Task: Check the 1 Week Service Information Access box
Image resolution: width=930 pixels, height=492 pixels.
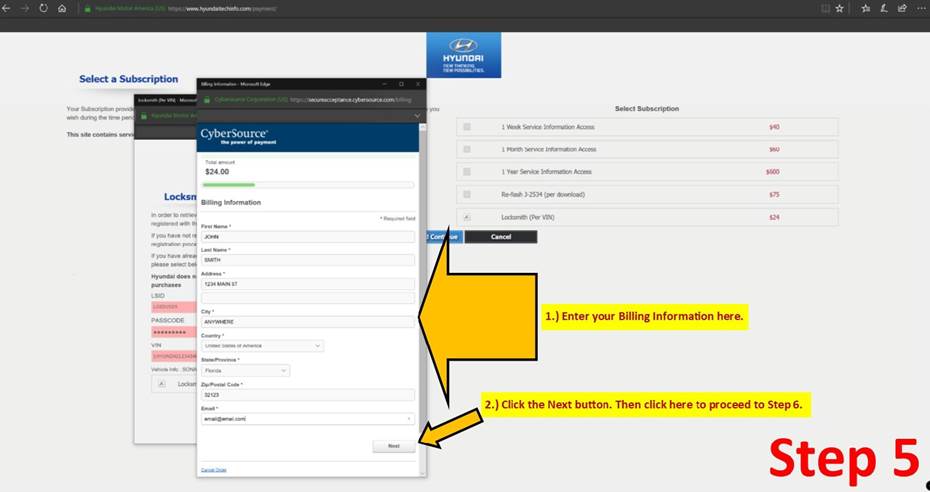Action: [x=467, y=127]
